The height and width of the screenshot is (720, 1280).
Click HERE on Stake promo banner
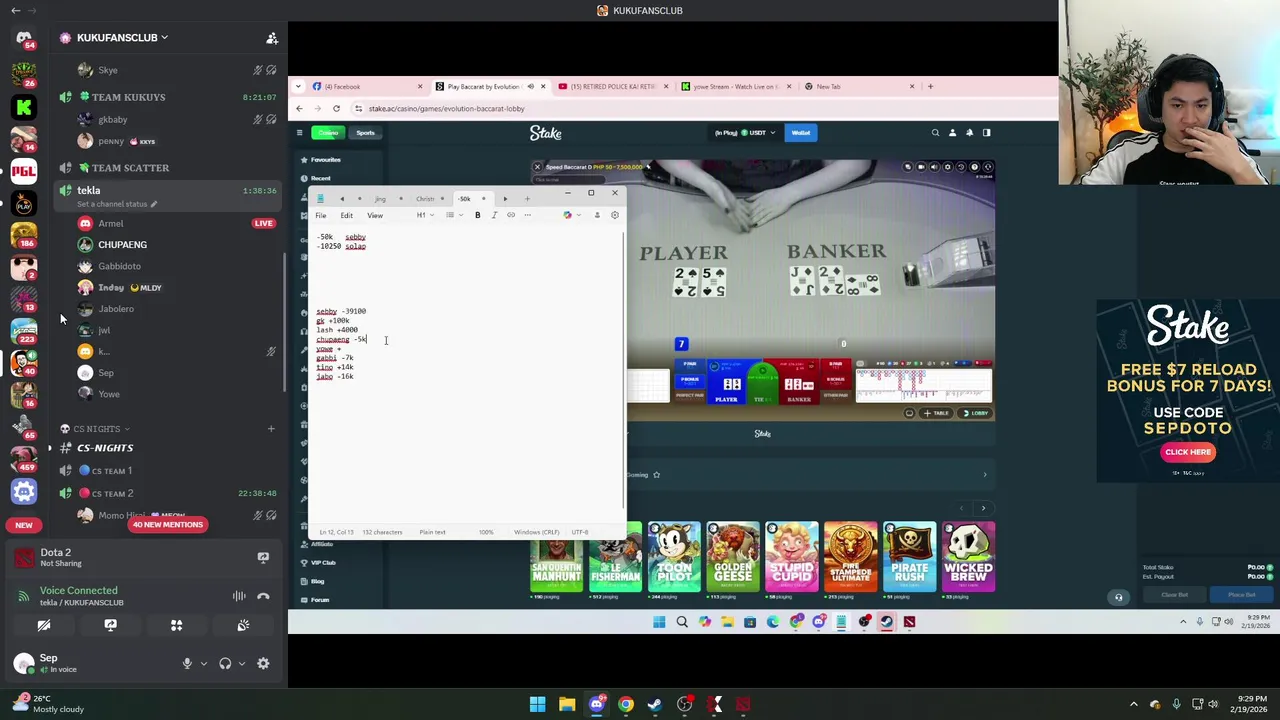pos(1187,452)
